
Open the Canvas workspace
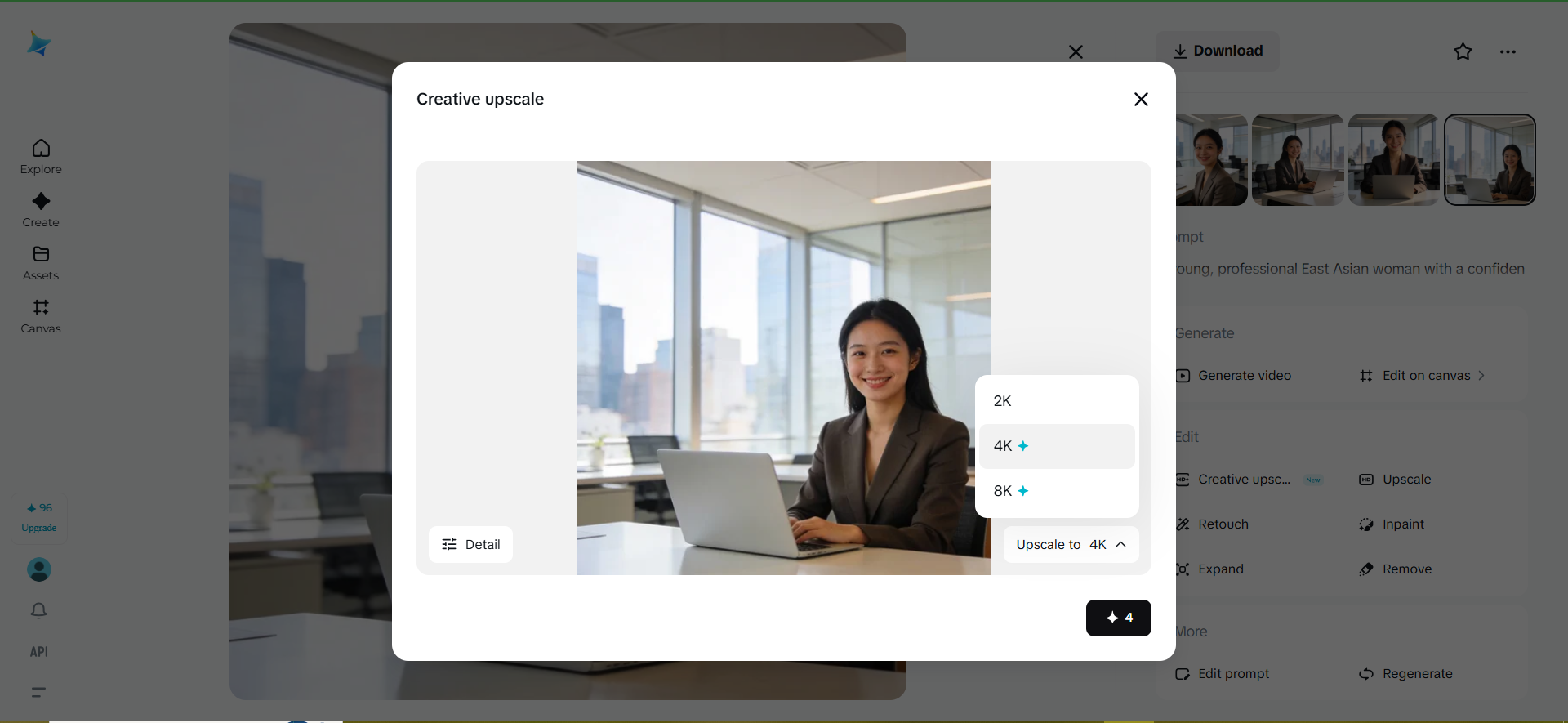point(41,316)
